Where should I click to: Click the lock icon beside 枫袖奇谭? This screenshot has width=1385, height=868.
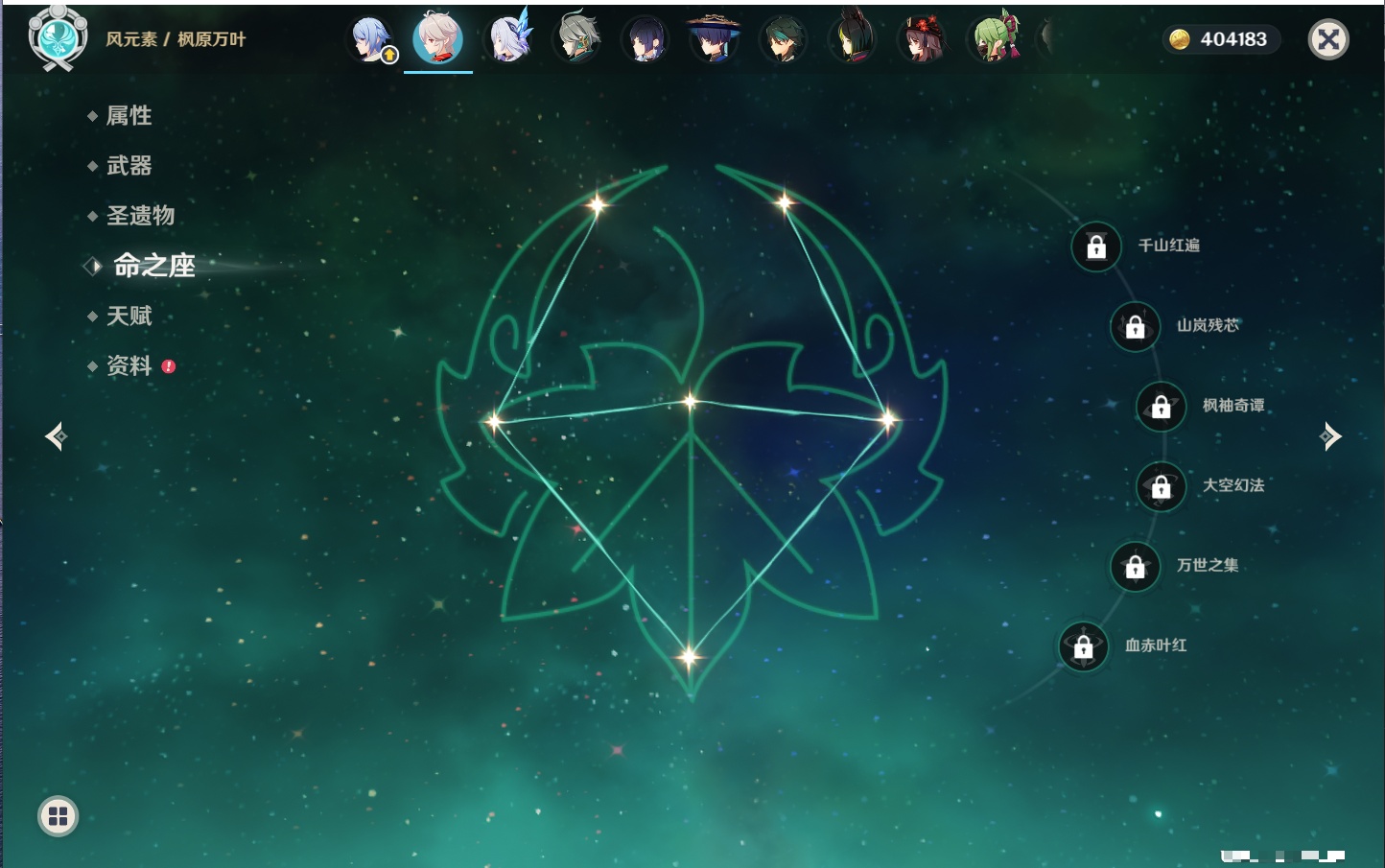1162,406
